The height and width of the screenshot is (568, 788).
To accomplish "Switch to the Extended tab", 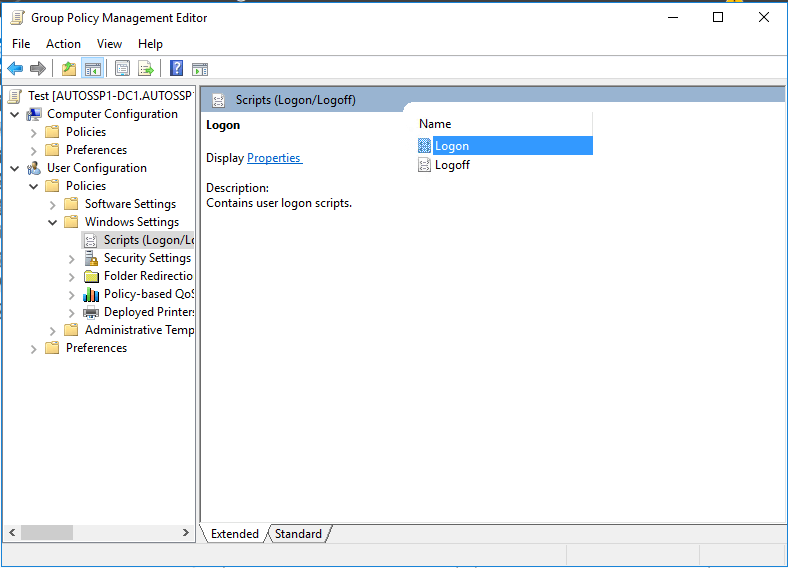I will coord(235,533).
